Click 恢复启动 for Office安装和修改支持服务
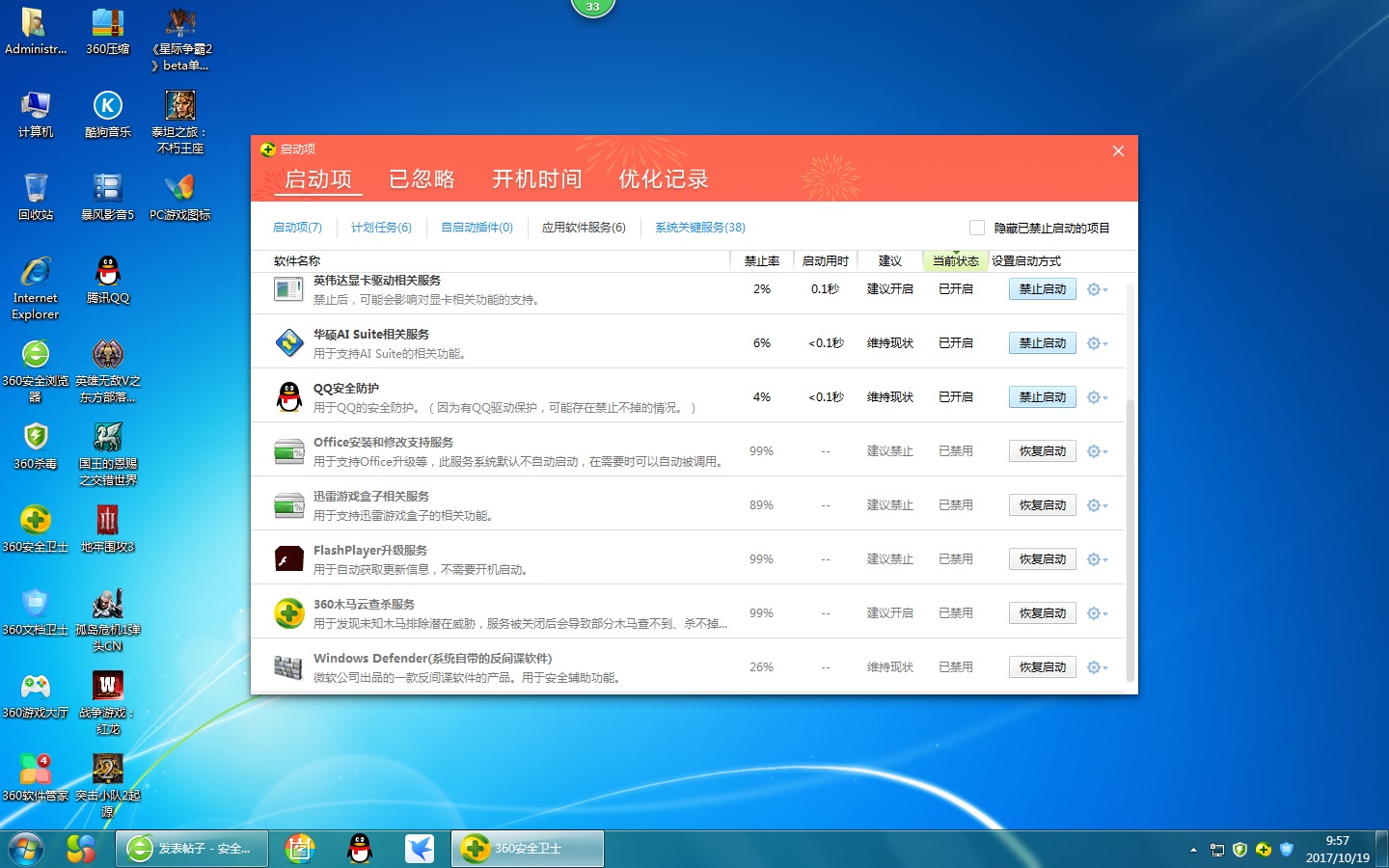The image size is (1389, 868). pyautogui.click(x=1043, y=451)
